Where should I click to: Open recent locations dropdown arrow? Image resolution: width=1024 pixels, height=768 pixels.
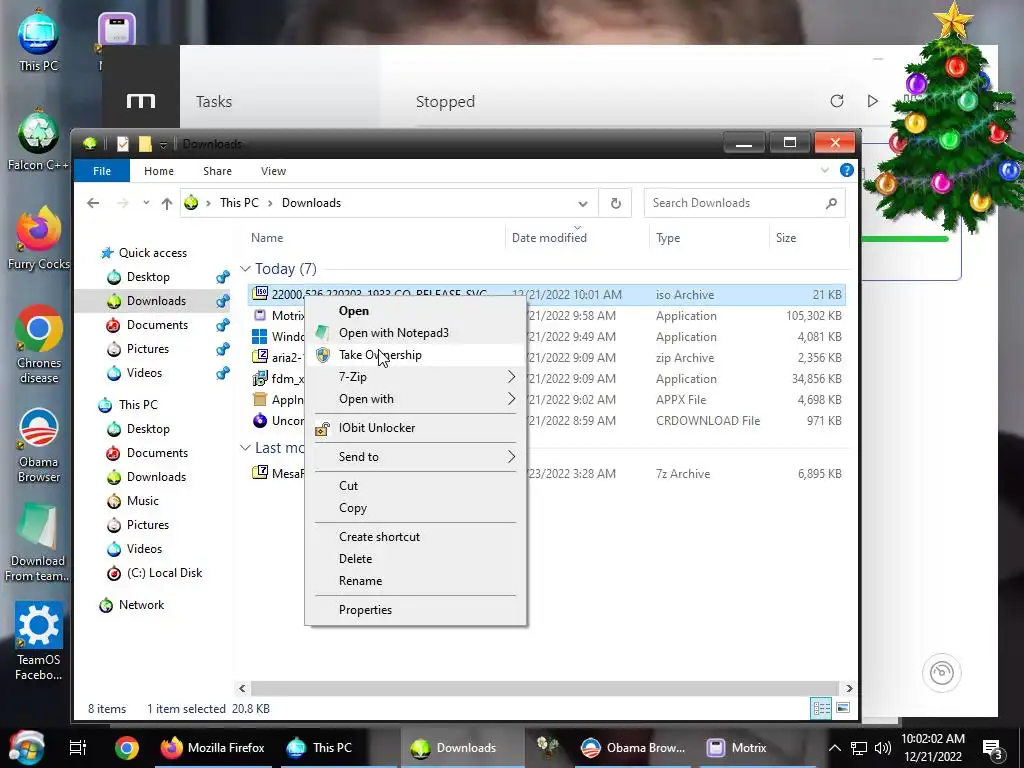[x=146, y=203]
